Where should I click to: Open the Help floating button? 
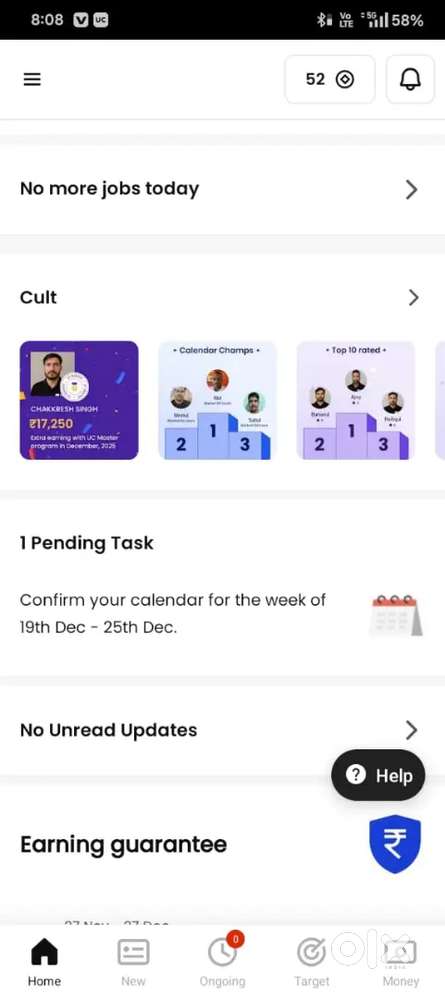pos(378,775)
